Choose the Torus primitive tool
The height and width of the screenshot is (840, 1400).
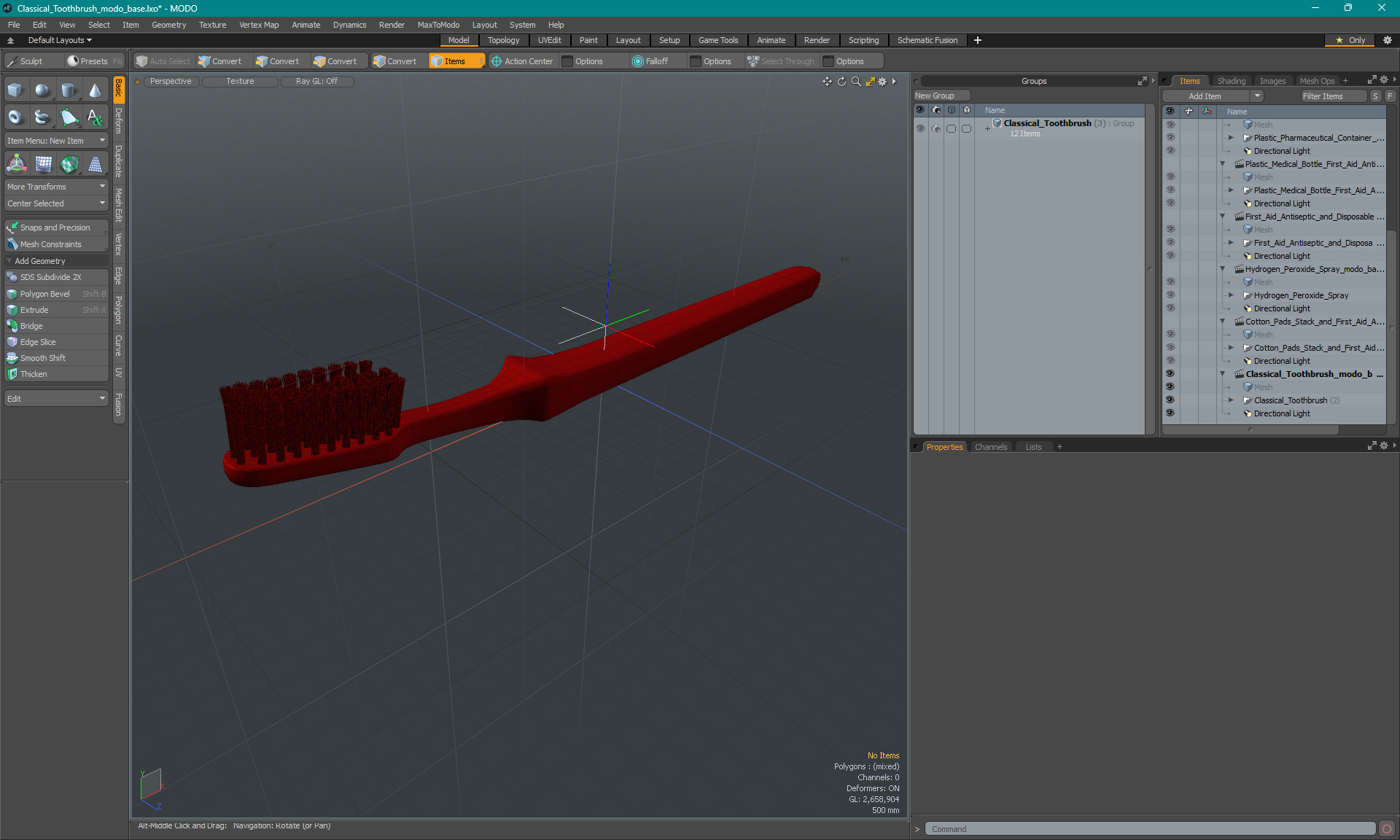tap(15, 117)
